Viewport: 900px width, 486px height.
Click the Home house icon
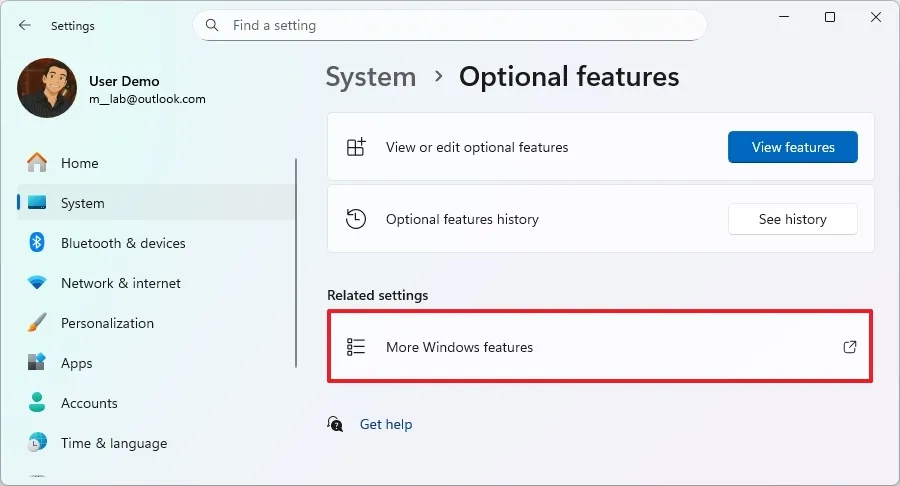[x=37, y=163]
